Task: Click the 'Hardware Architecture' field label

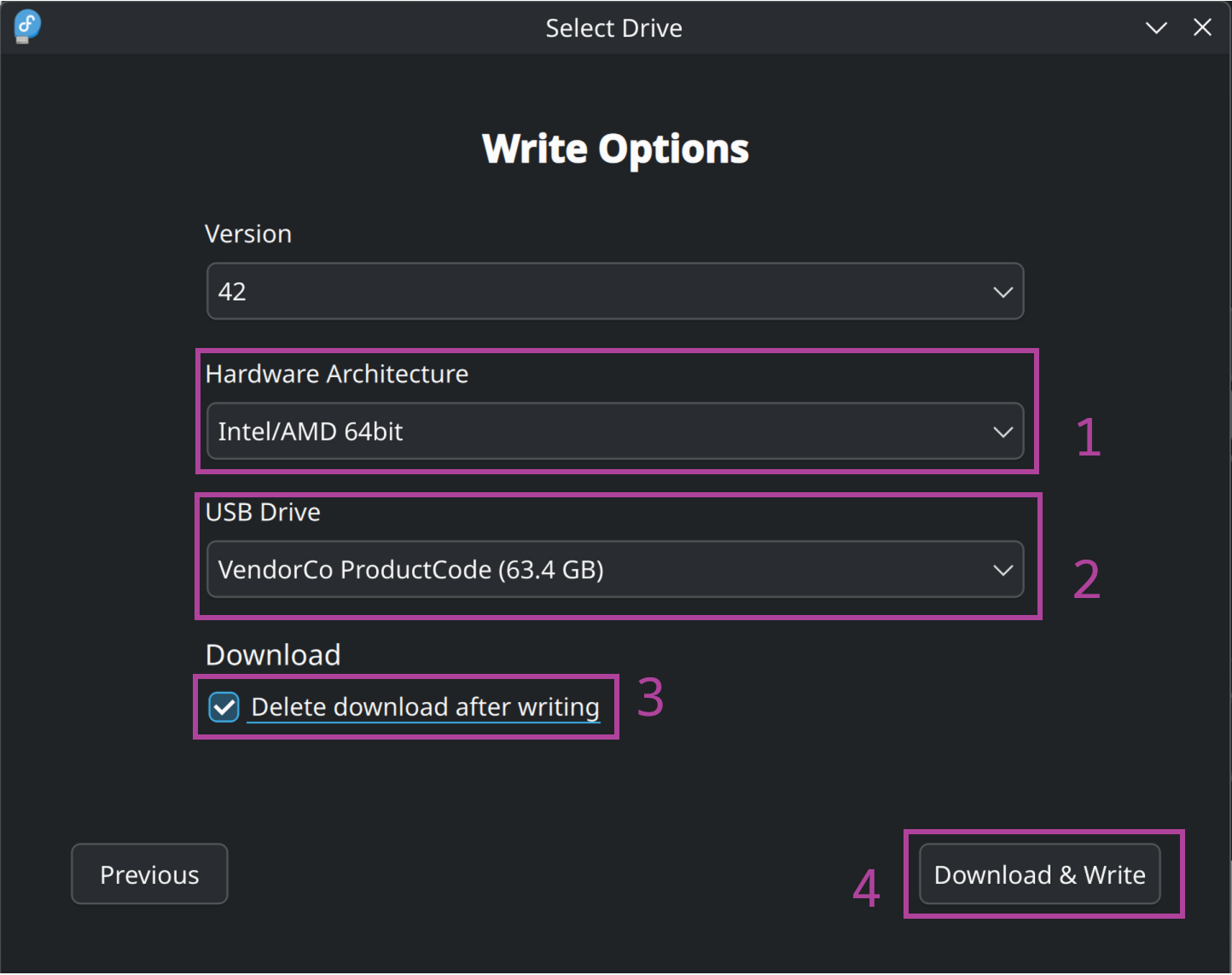Action: [x=337, y=374]
